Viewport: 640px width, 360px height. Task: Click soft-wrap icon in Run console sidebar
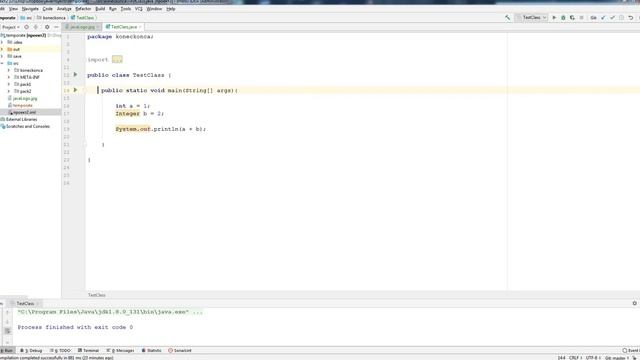click(7, 331)
